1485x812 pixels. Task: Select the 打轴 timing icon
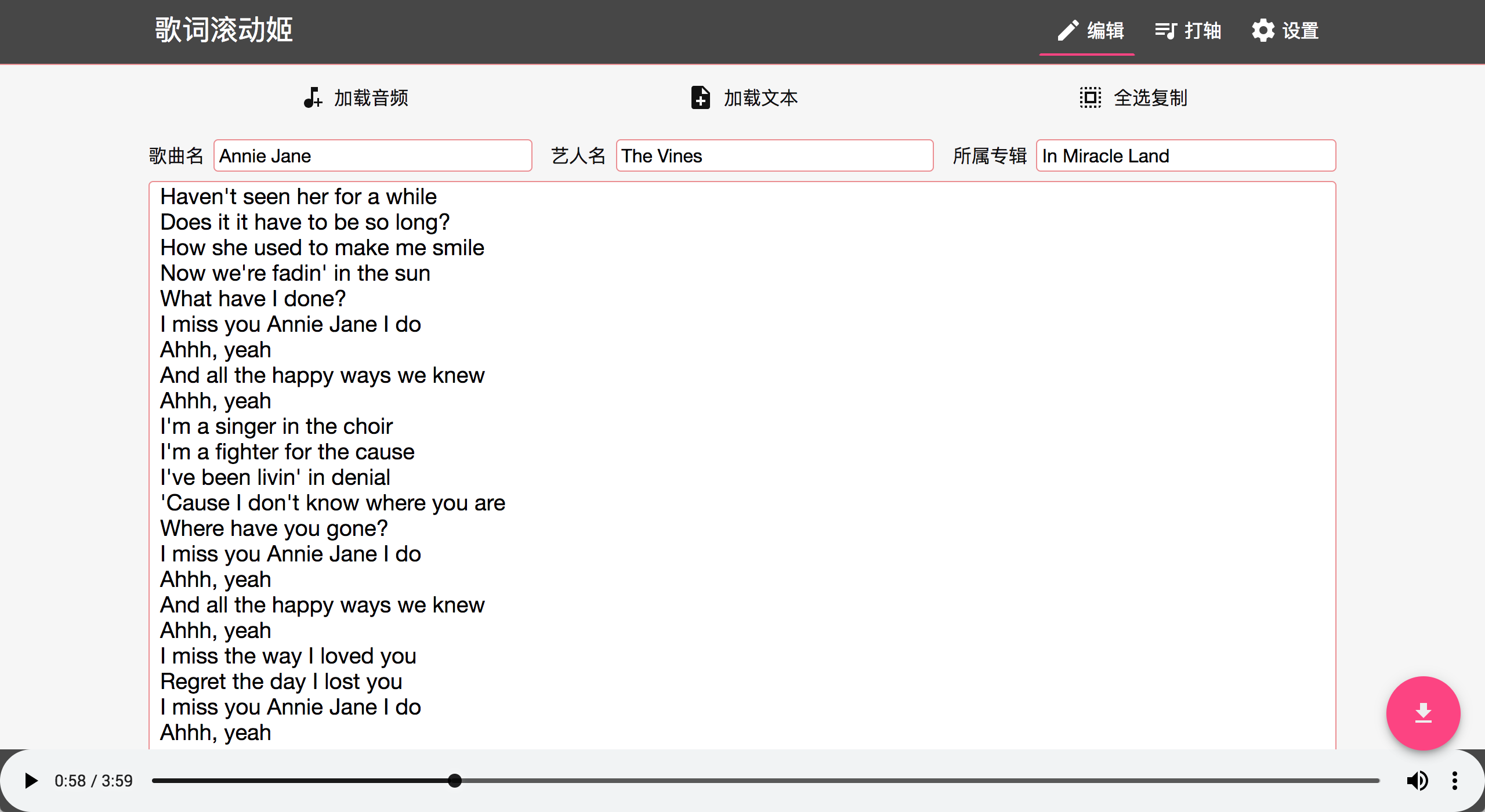[x=1165, y=30]
